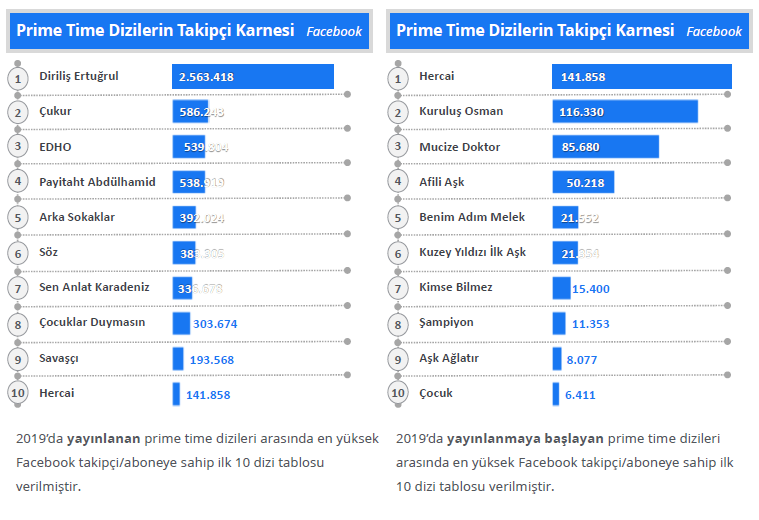The height and width of the screenshot is (520, 759).
Task: Select the Kuruluş Osman 116.330 bar
Action: coord(625,111)
